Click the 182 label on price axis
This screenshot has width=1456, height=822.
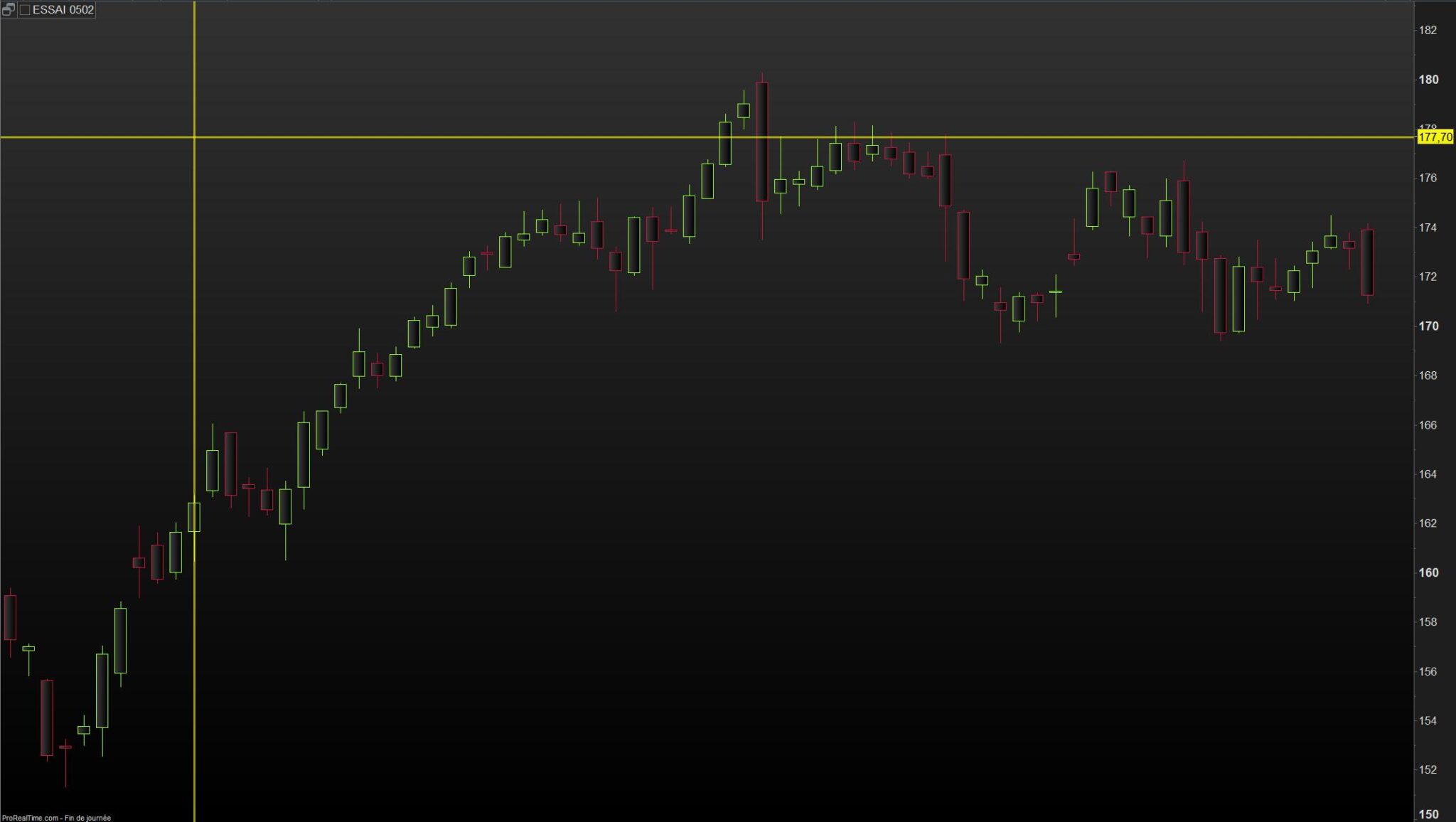coord(1428,30)
